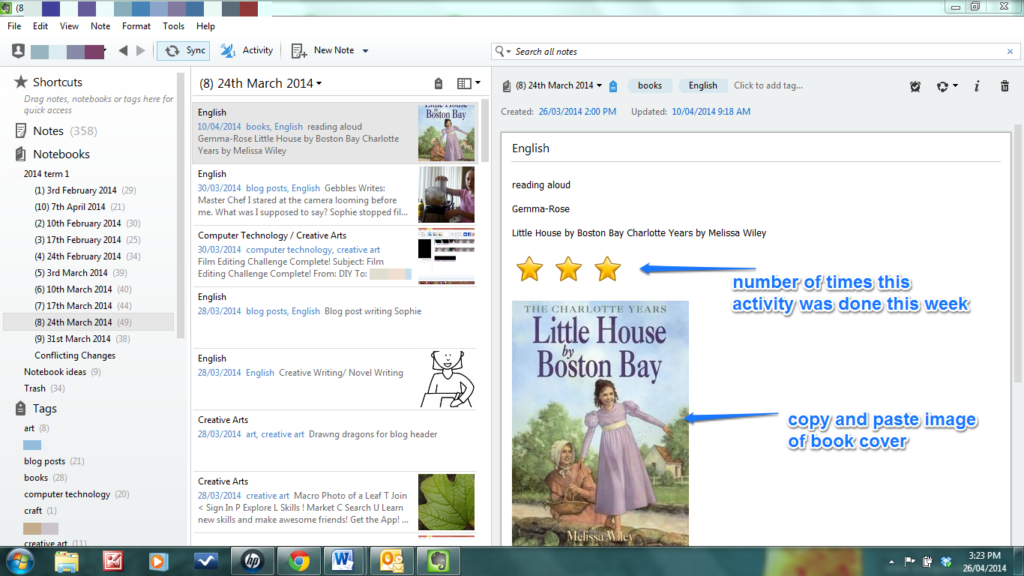Open the Format menu

[x=136, y=26]
